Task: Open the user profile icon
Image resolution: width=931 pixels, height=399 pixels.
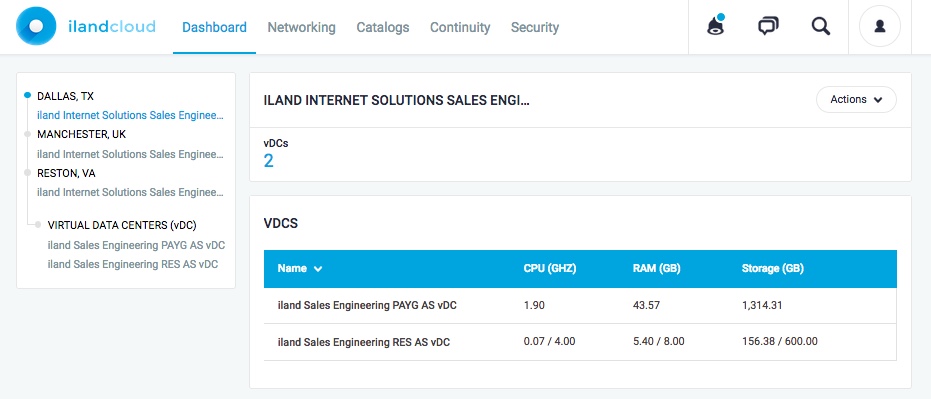Action: (880, 26)
